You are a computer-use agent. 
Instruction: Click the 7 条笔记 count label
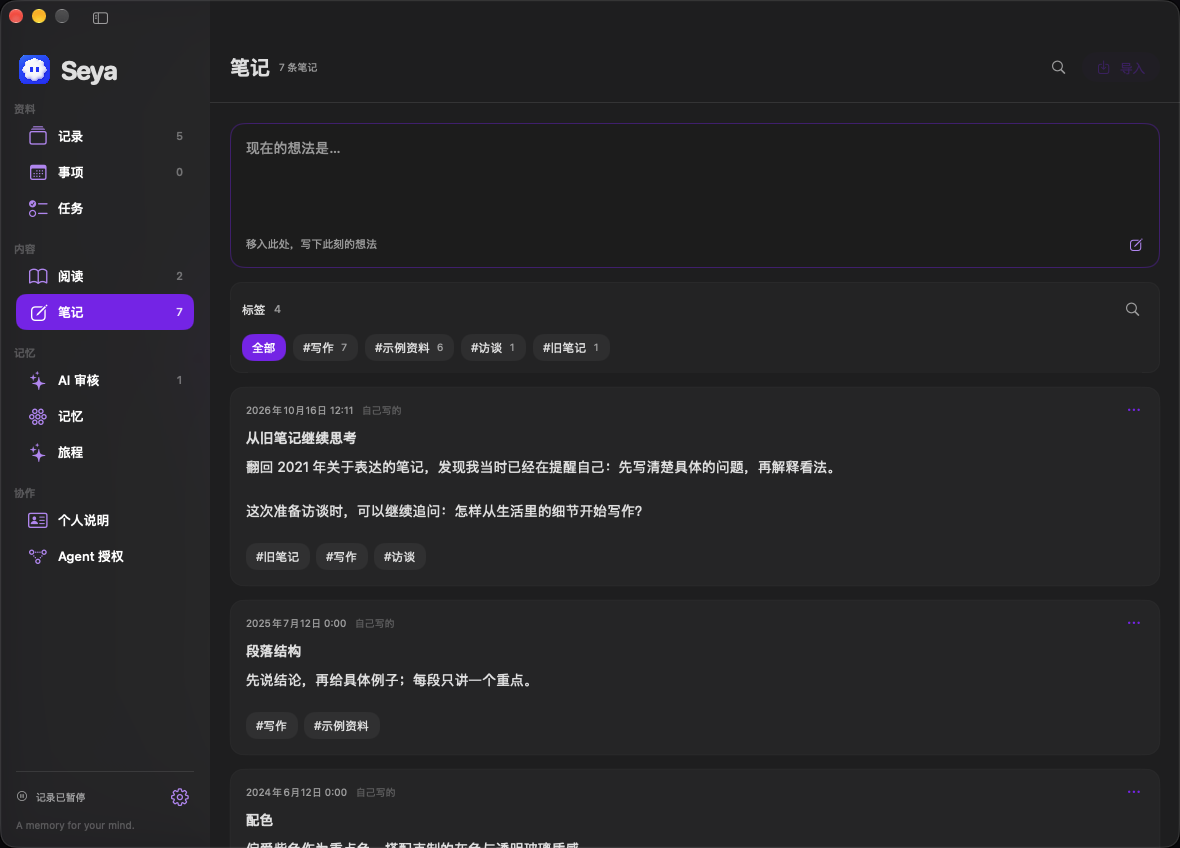298,68
